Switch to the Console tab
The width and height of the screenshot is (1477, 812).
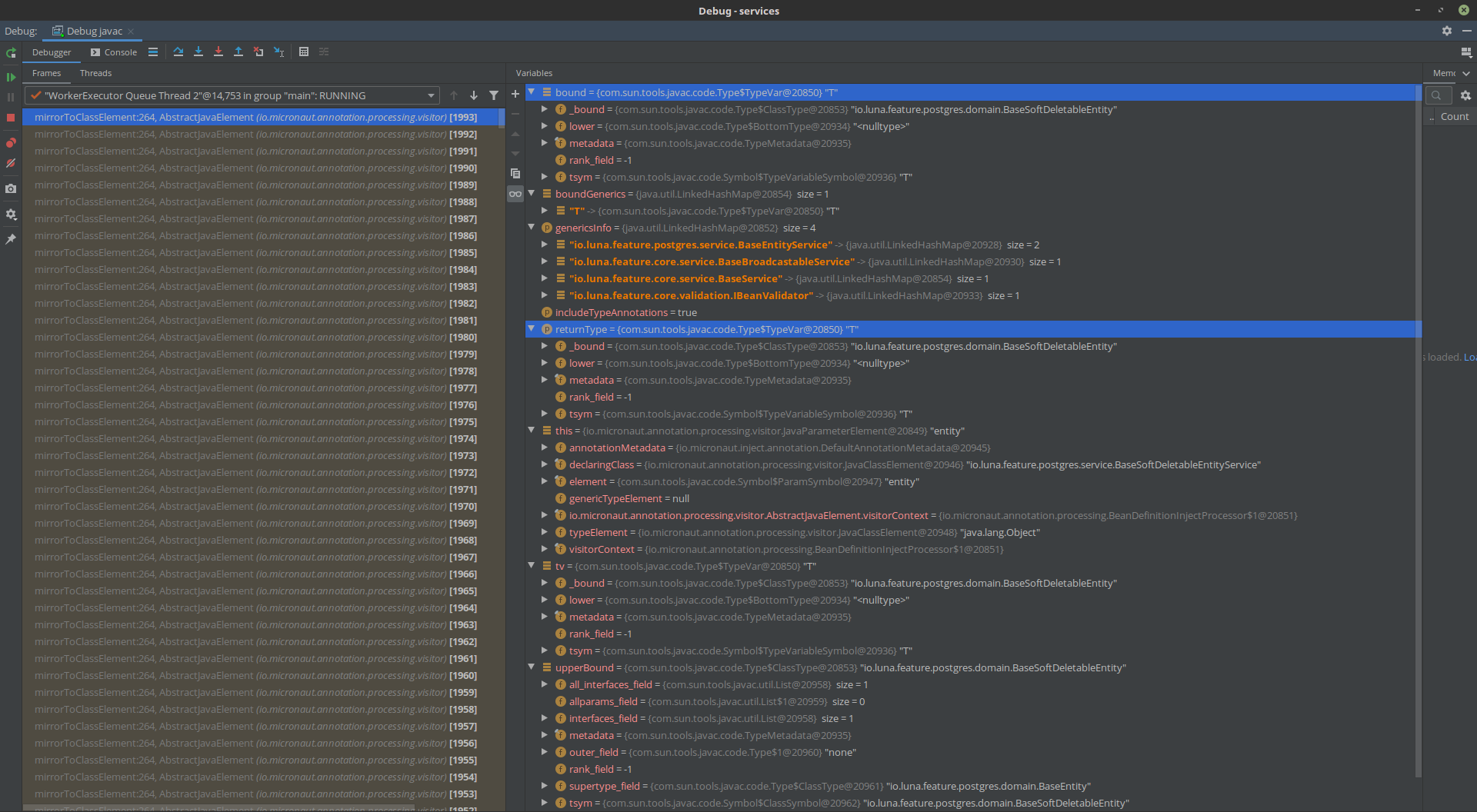coord(120,52)
